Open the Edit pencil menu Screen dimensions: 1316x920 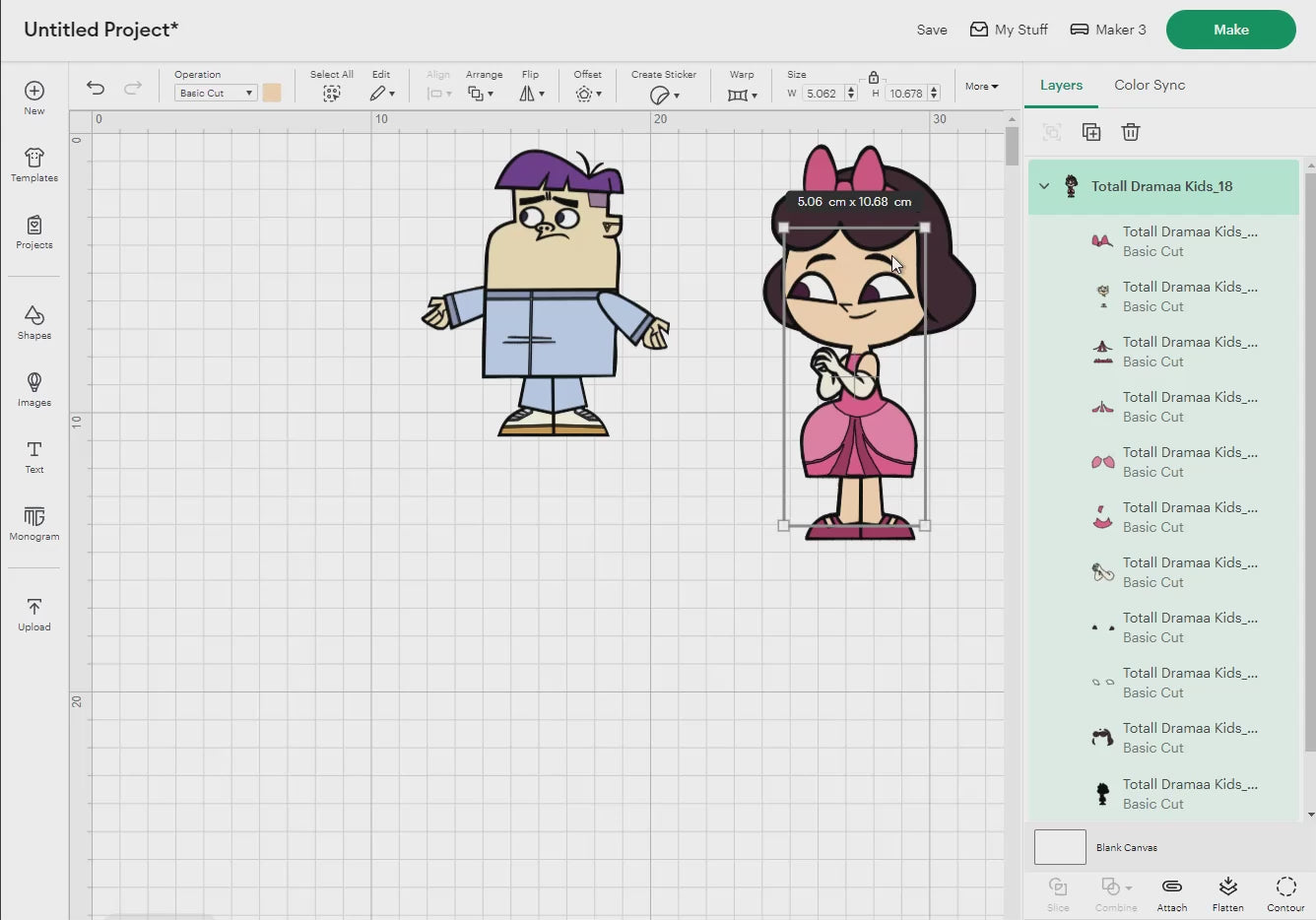click(x=382, y=94)
